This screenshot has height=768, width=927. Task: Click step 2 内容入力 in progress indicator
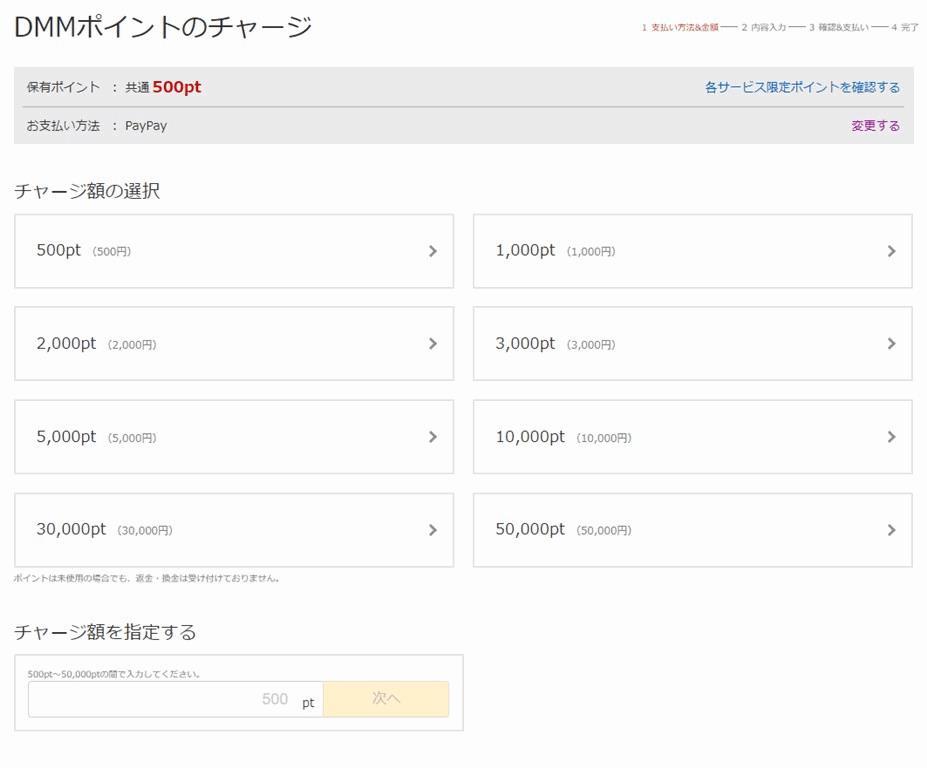pyautogui.click(x=764, y=28)
